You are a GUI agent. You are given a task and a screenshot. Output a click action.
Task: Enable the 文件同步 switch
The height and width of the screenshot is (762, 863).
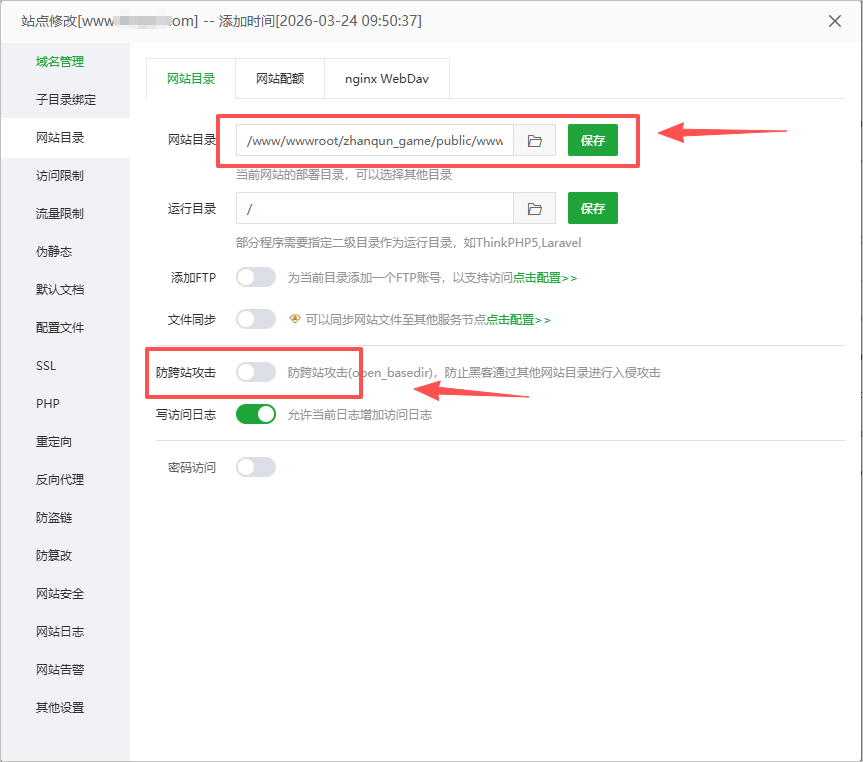pos(256,319)
